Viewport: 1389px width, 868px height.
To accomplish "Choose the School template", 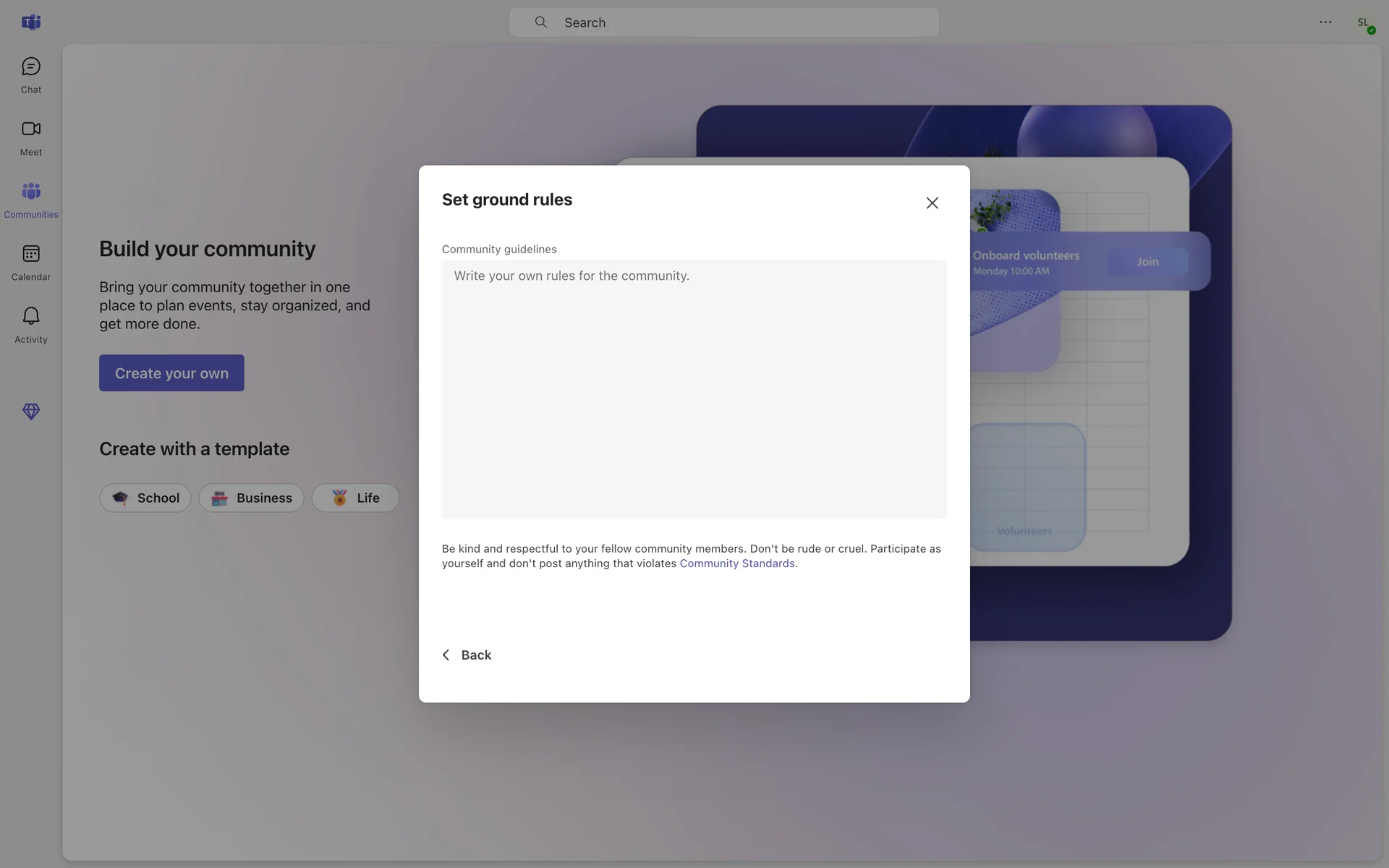I will pyautogui.click(x=145, y=498).
